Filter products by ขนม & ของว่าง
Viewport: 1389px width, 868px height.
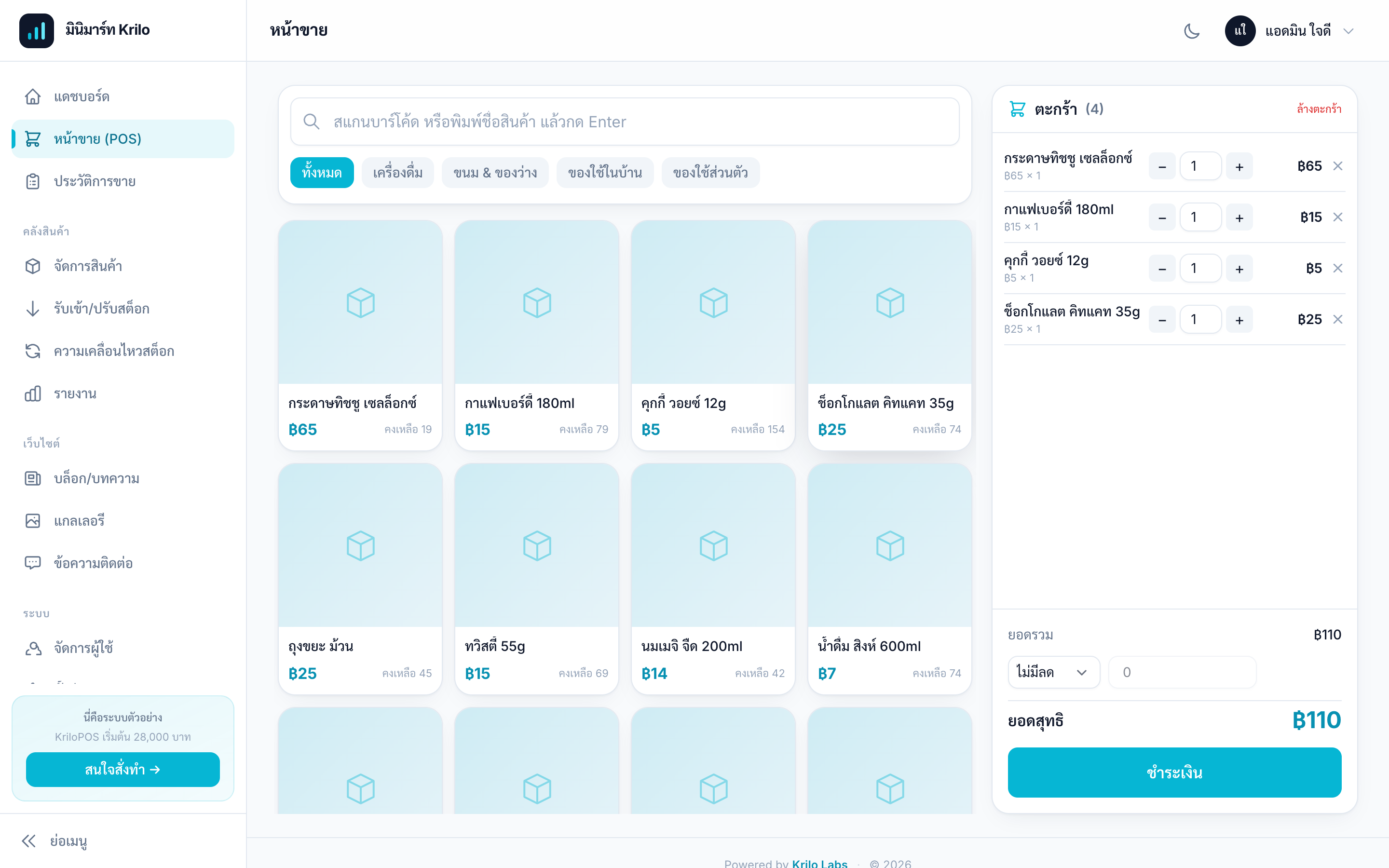[495, 173]
